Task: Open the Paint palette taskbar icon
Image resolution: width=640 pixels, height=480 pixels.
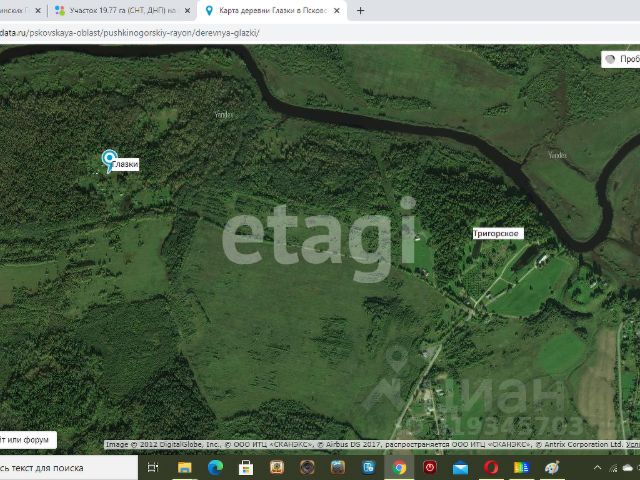Action: coord(552,468)
